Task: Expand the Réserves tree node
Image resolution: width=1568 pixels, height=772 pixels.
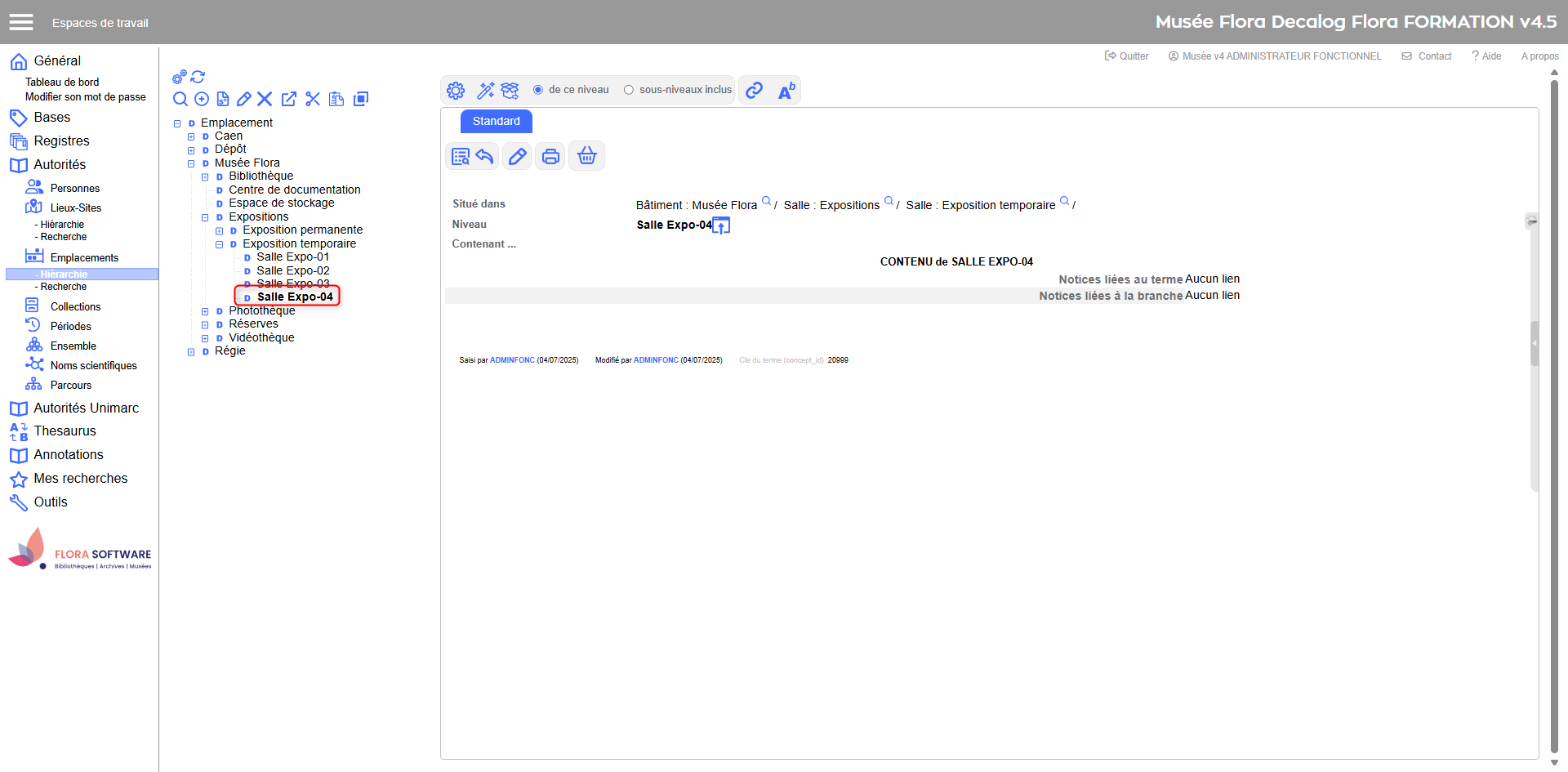Action: (x=205, y=324)
